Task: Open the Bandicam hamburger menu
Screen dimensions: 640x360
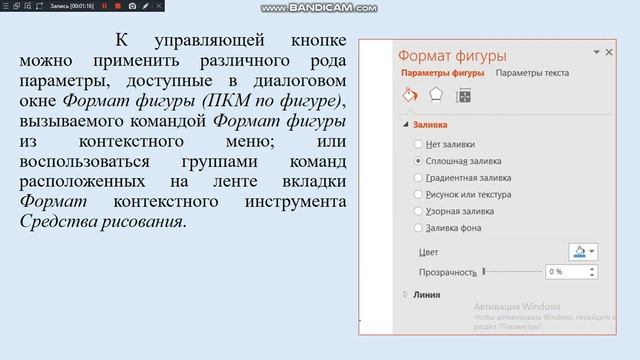Action: pos(6,6)
